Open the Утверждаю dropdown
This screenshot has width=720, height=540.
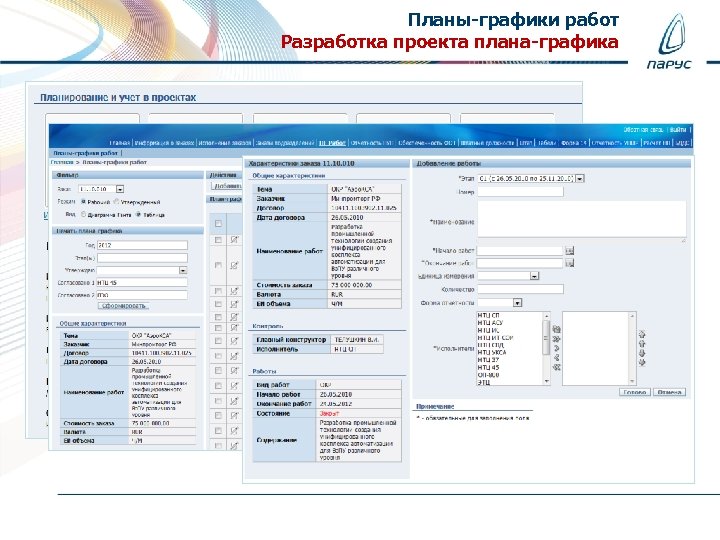pos(183,270)
